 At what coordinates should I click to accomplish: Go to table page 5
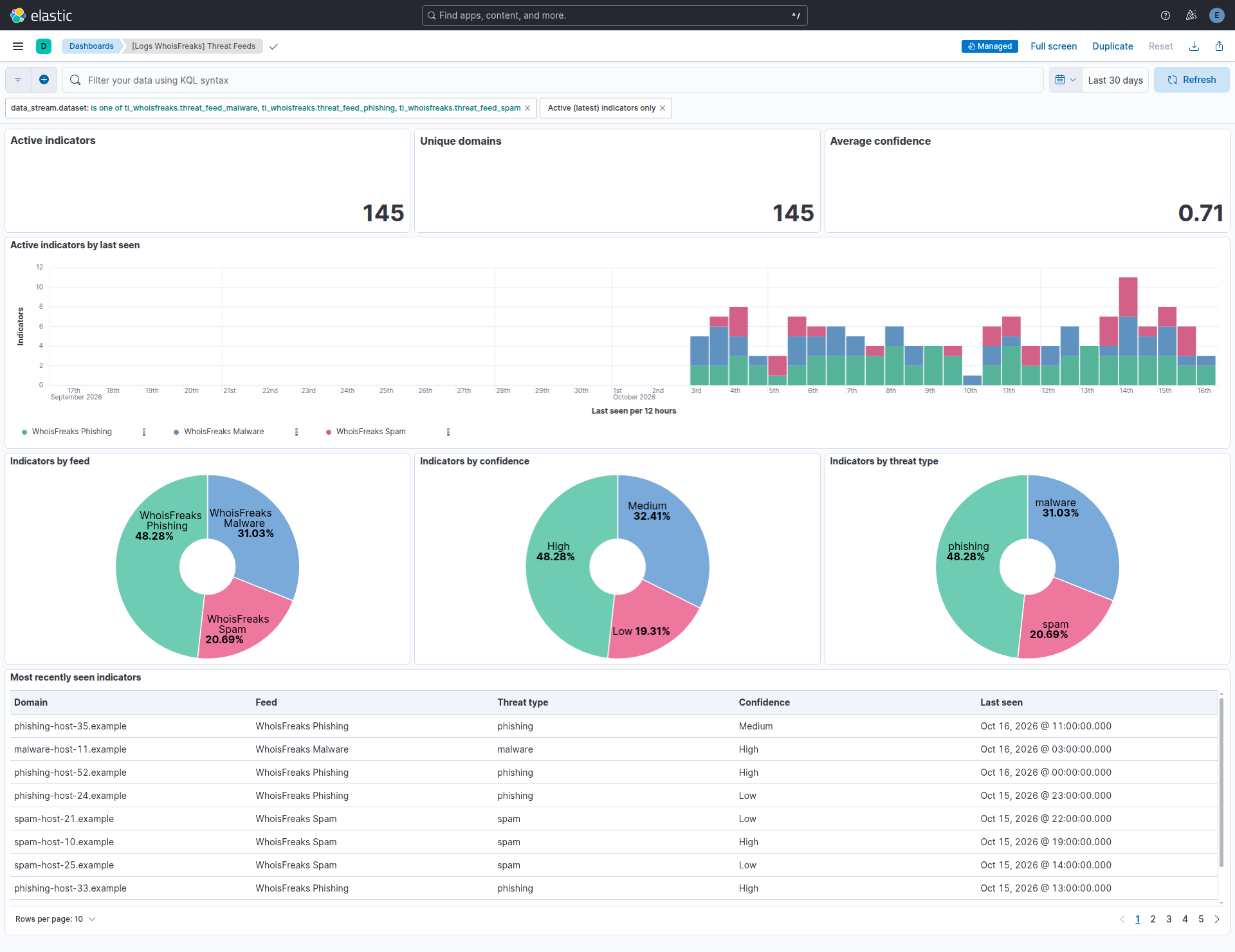coord(1201,919)
